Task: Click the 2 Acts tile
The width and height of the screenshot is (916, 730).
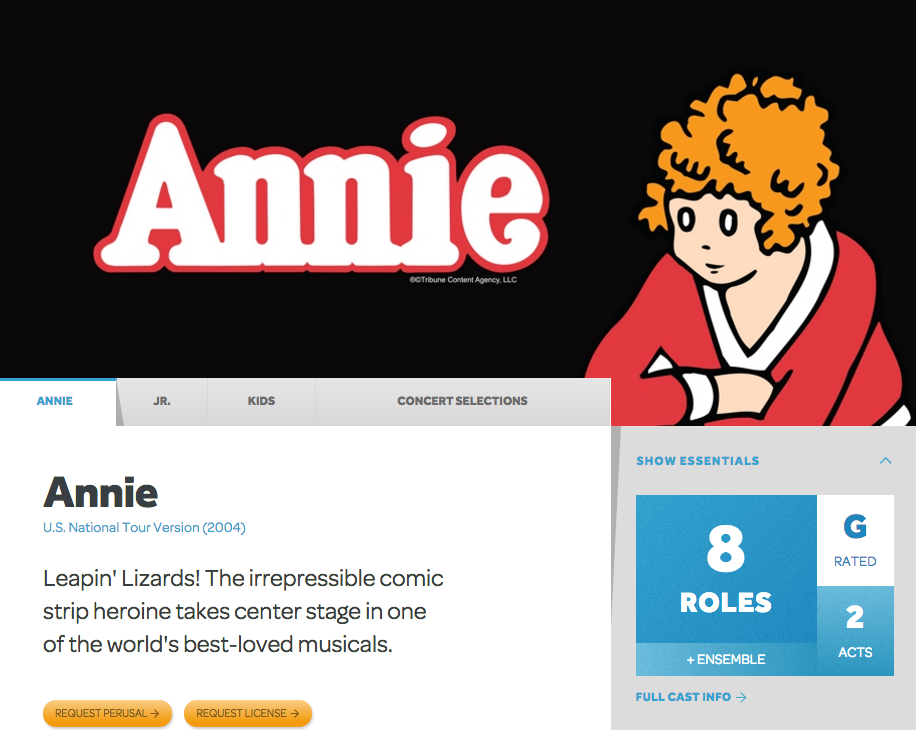Action: click(x=855, y=631)
